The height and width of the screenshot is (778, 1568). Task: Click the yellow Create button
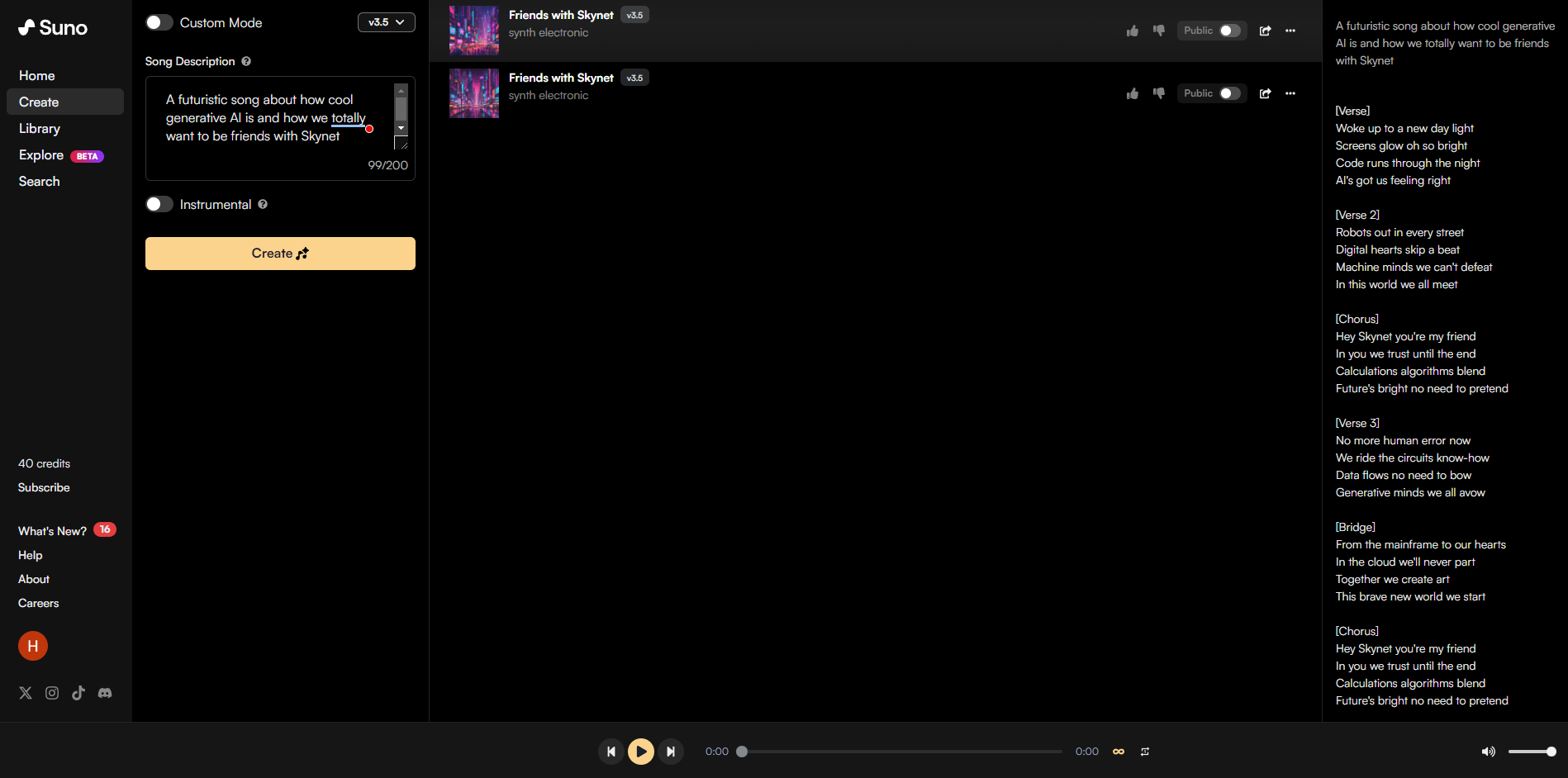click(x=280, y=254)
